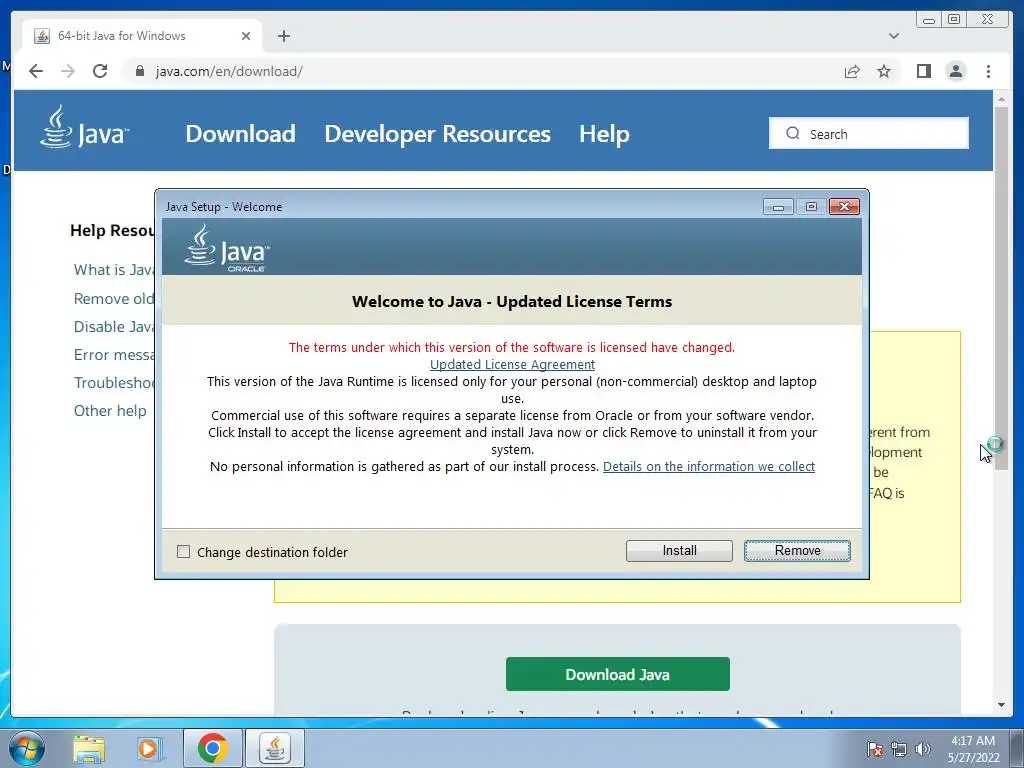
Task: Click the padlock site info icon
Action: (139, 71)
